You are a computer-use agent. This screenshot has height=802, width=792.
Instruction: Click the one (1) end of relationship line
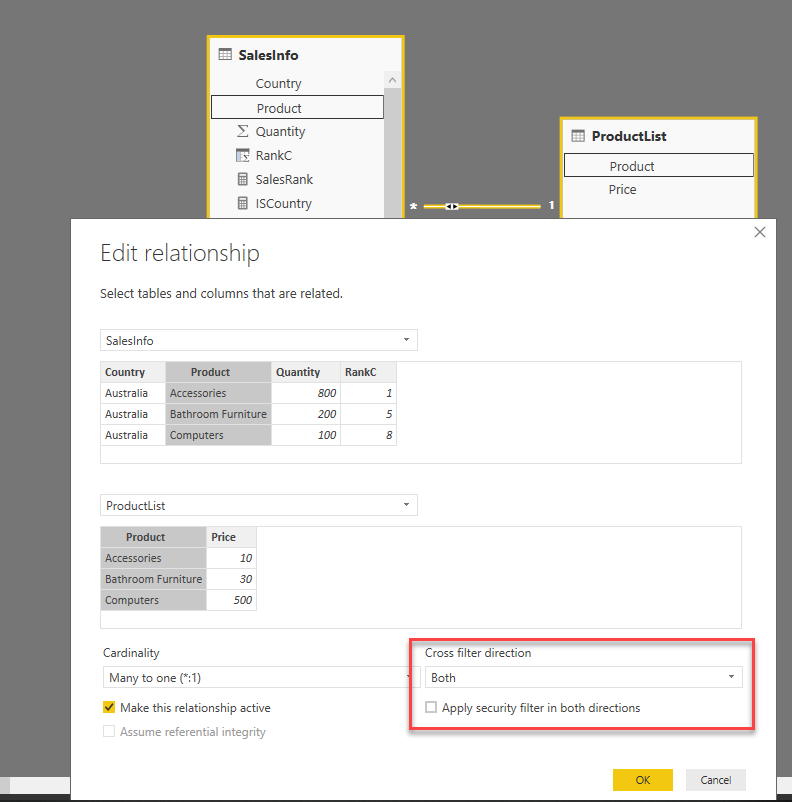tap(551, 205)
